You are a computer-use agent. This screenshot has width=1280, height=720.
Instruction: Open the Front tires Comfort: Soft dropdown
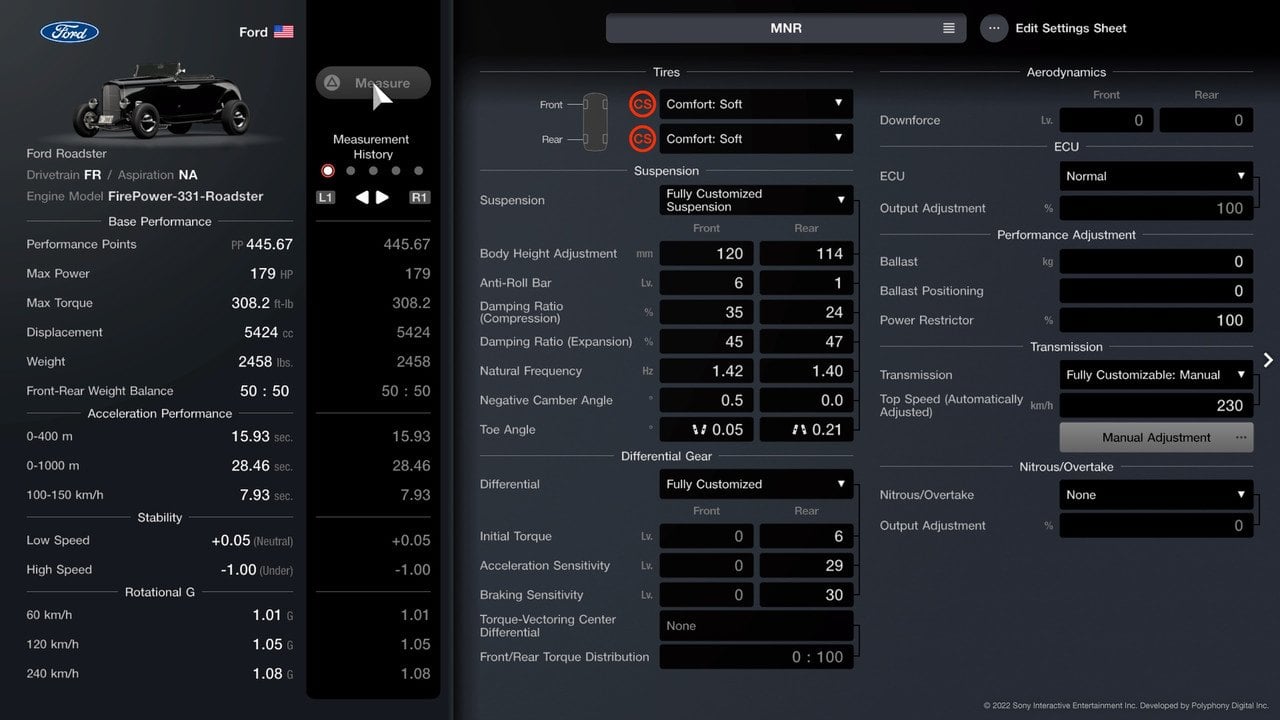(756, 104)
